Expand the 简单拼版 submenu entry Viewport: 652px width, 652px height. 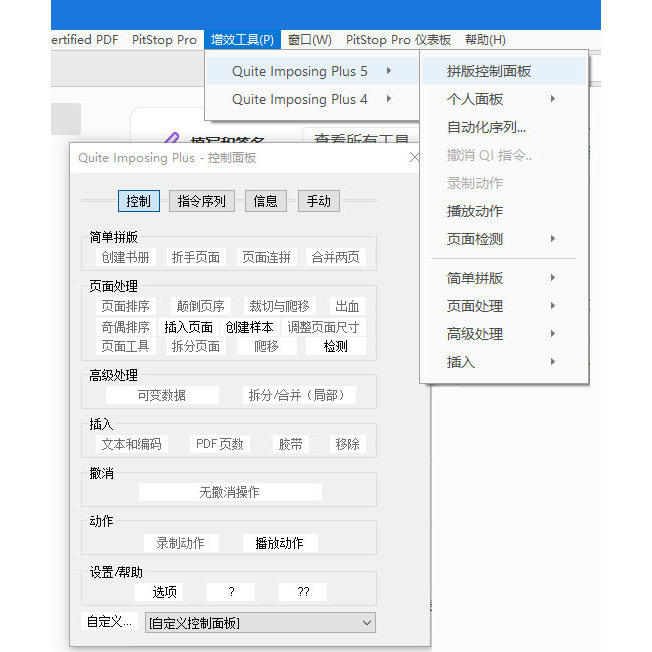click(504, 278)
